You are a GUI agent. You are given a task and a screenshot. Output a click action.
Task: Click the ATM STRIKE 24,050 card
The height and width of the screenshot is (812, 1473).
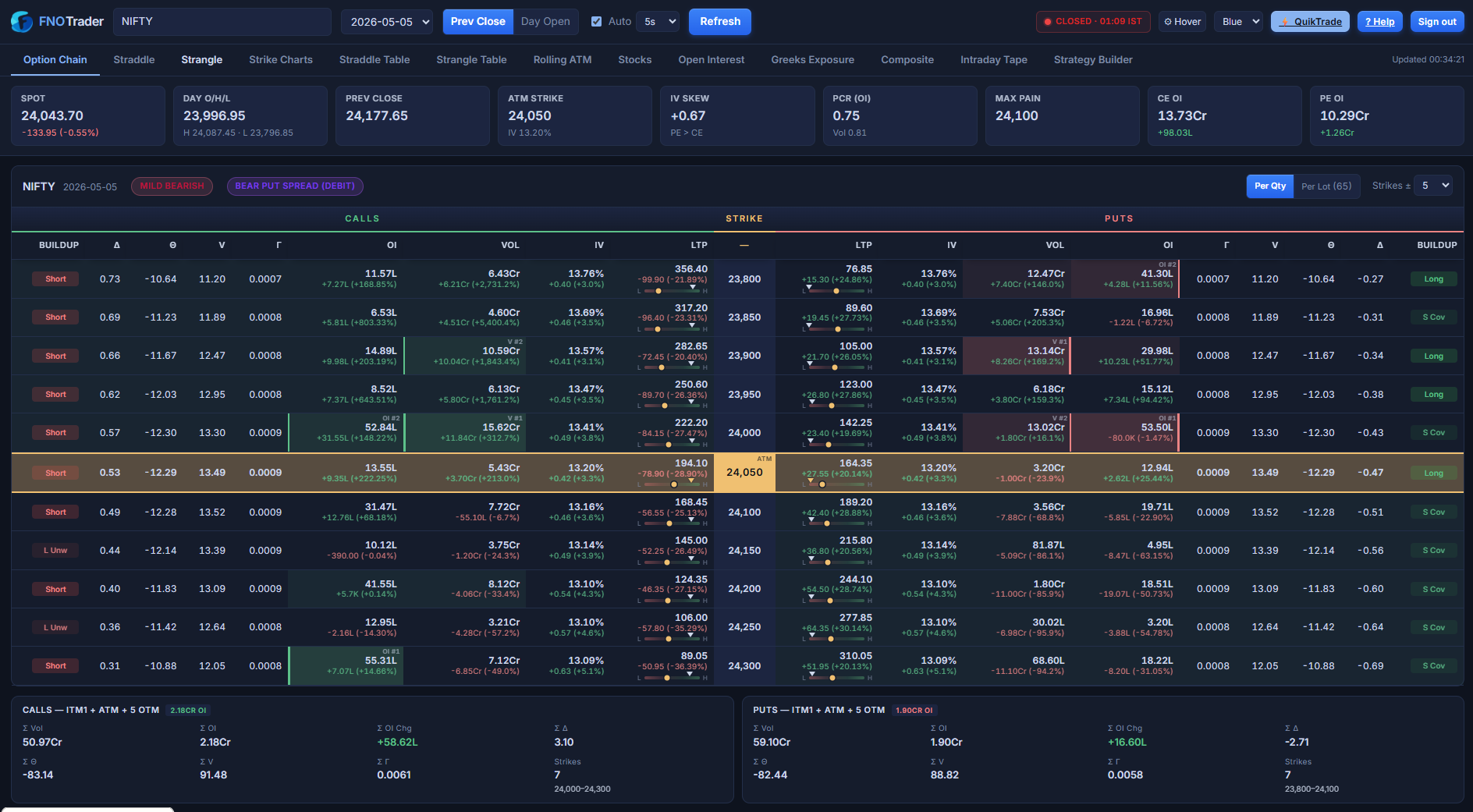click(575, 115)
